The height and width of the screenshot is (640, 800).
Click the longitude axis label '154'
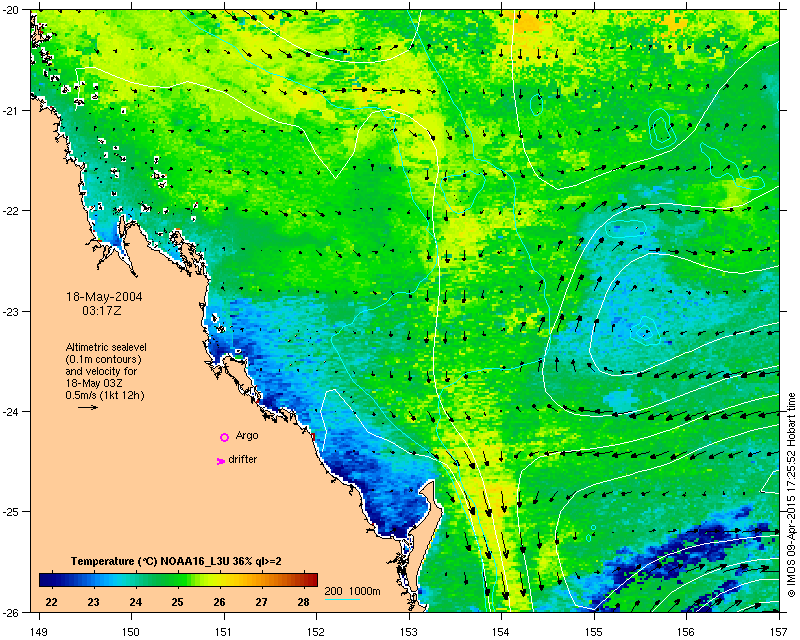(x=502, y=632)
